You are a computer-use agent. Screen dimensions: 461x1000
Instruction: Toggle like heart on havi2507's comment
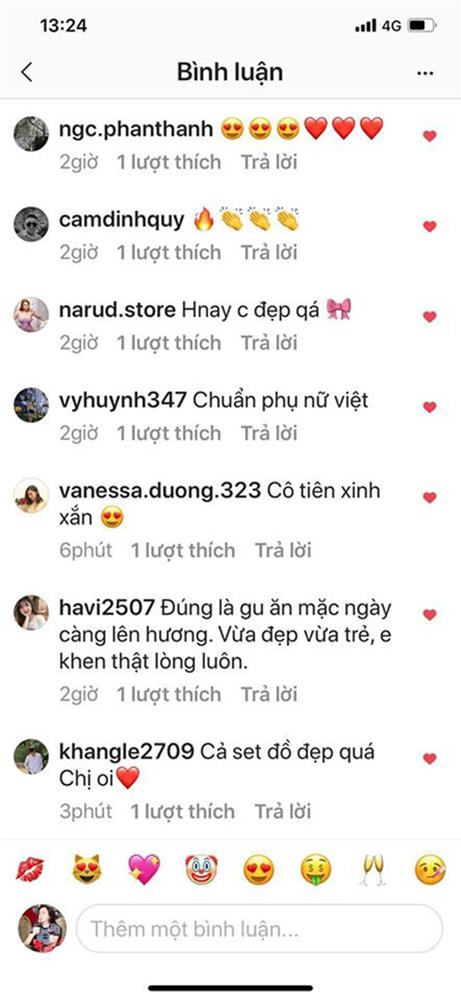coord(430,615)
